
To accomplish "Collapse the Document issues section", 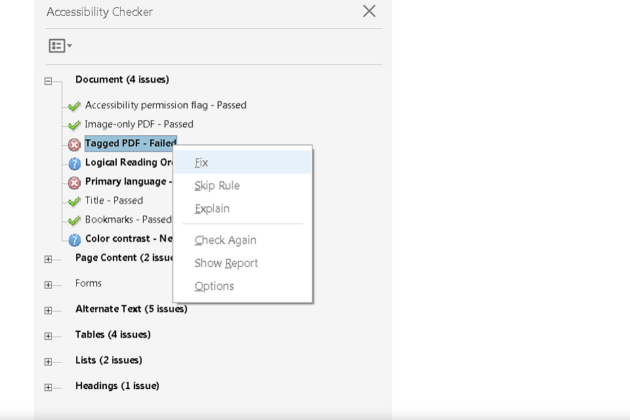I will (48, 81).
